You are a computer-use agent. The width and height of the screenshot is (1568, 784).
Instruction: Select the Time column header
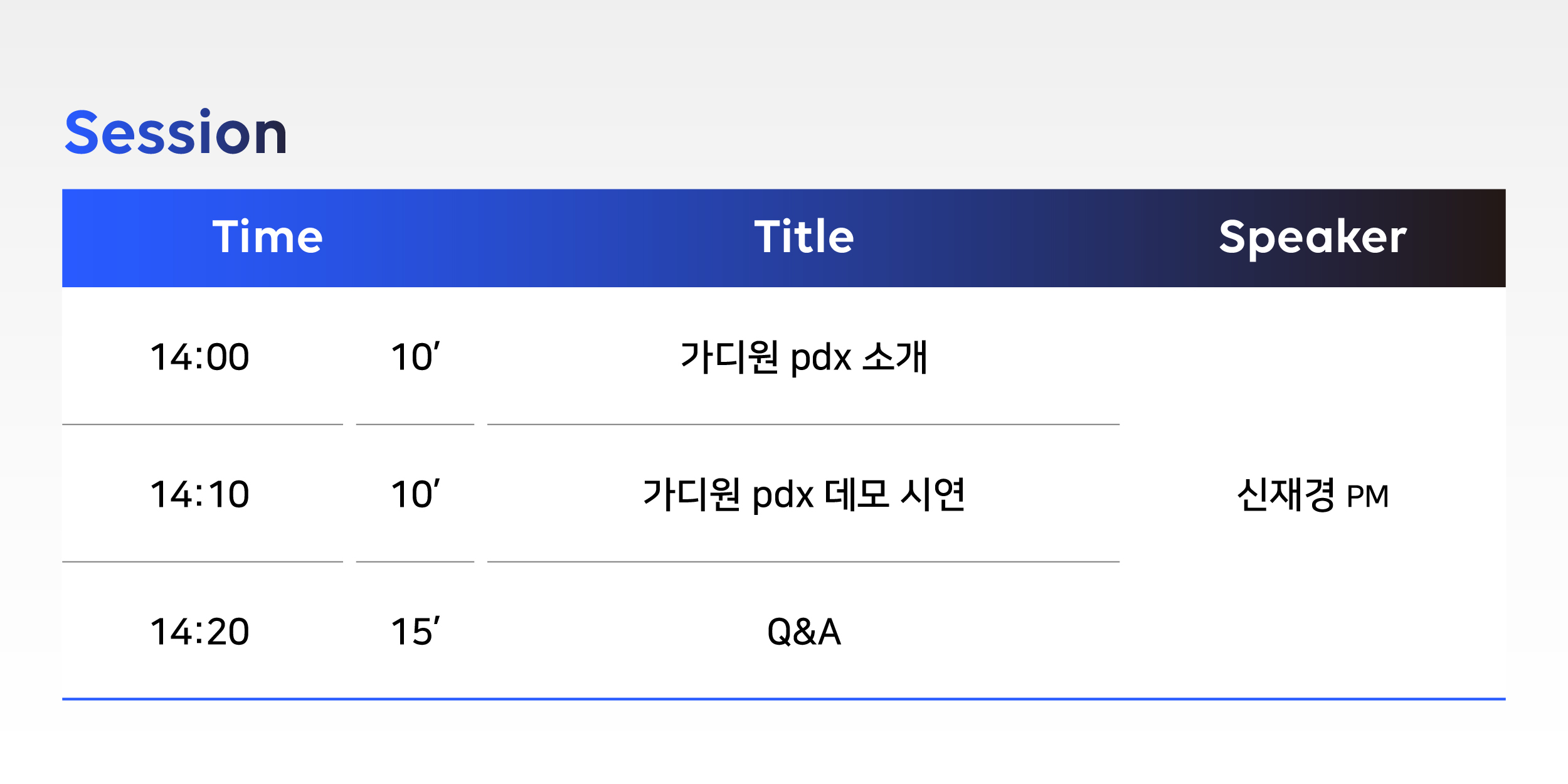[268, 237]
